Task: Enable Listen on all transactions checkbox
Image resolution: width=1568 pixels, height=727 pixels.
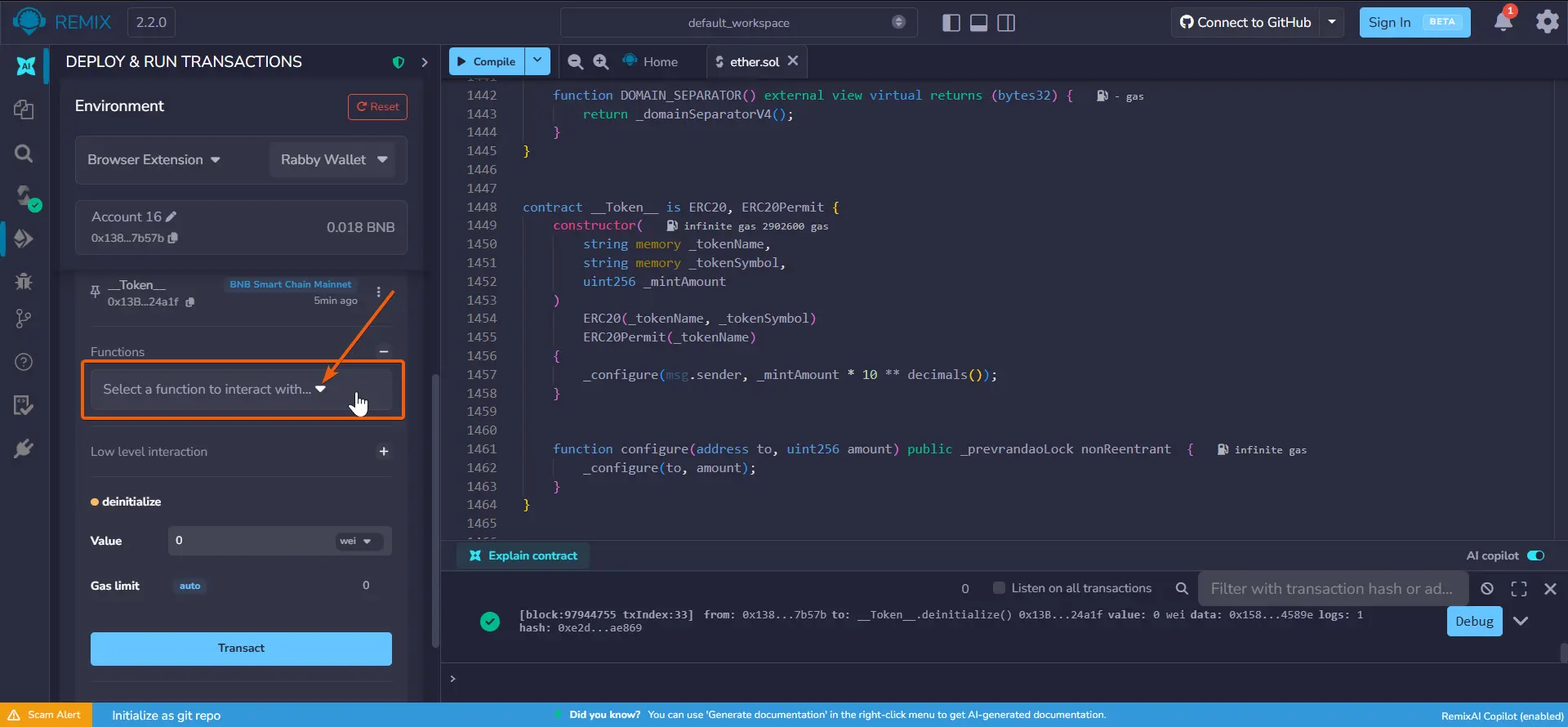Action: point(998,588)
